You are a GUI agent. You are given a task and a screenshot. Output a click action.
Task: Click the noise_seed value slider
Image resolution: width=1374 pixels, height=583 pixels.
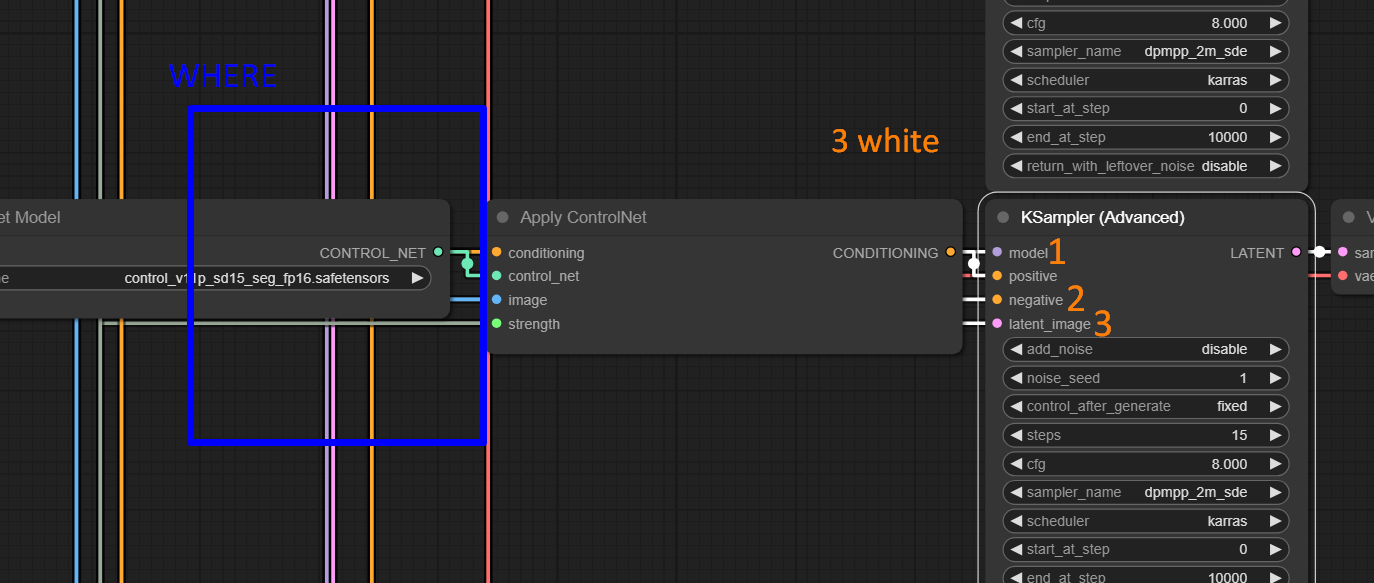point(1145,377)
